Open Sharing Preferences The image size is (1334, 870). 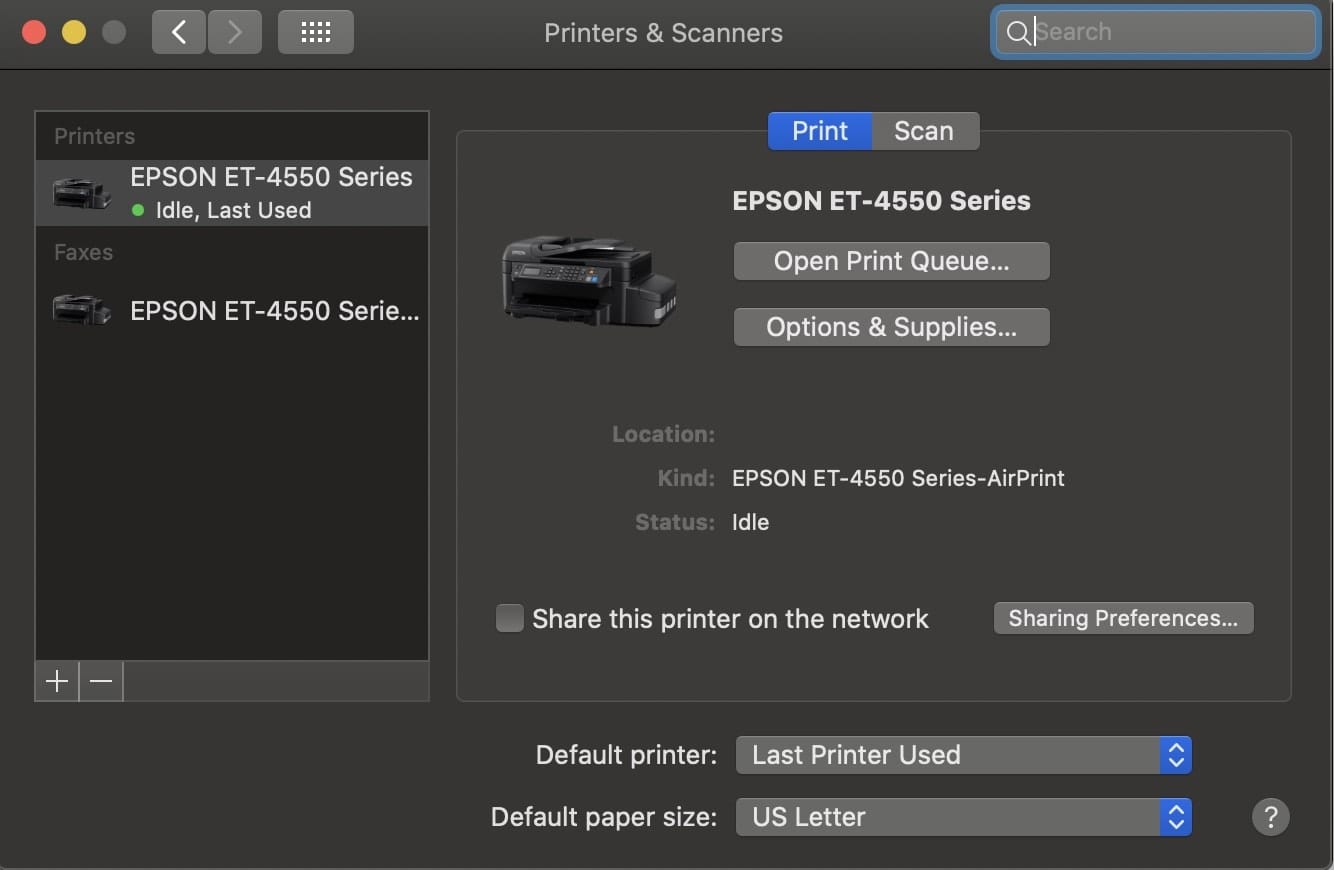1122,618
